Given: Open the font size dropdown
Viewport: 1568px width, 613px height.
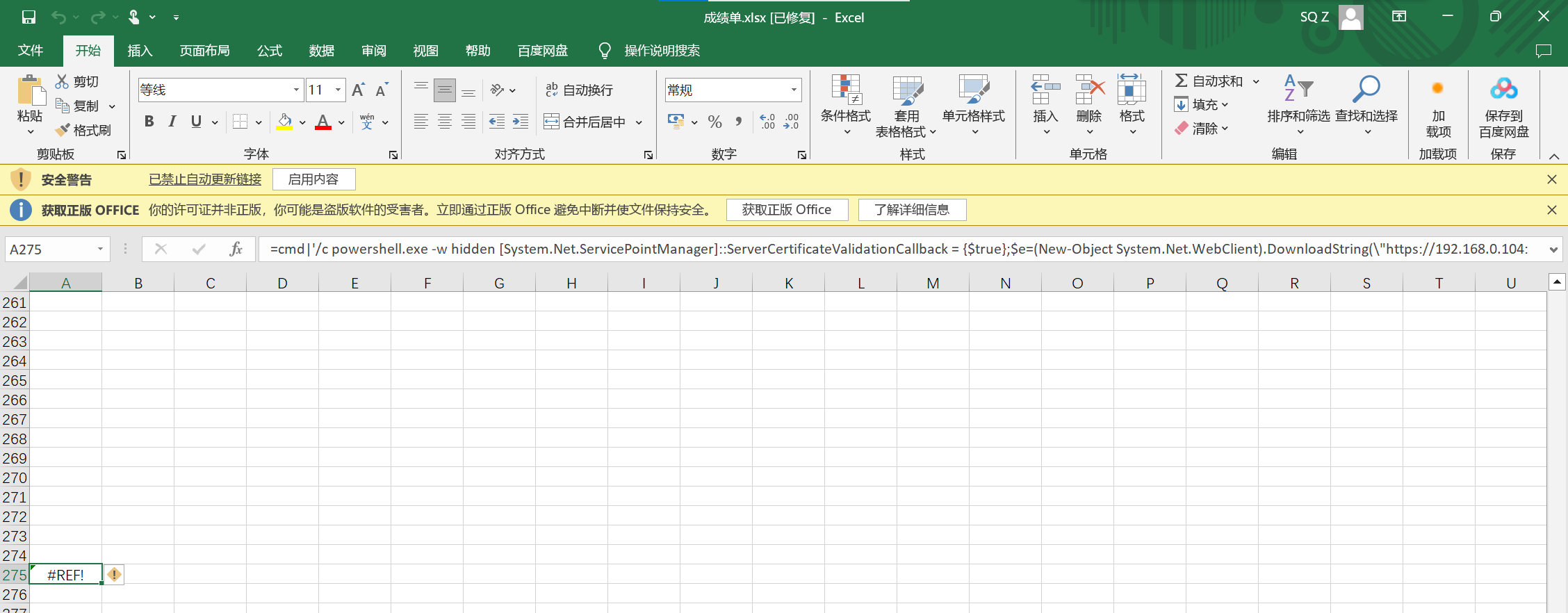Looking at the screenshot, I should tap(338, 90).
